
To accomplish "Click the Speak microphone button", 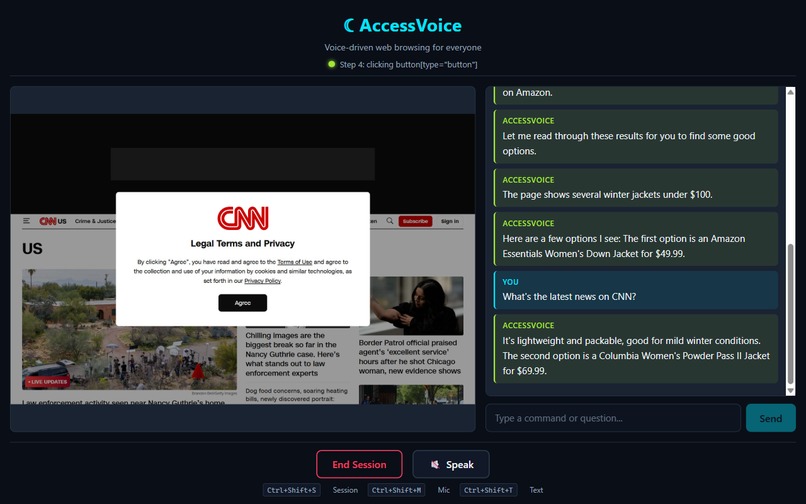I will [451, 464].
